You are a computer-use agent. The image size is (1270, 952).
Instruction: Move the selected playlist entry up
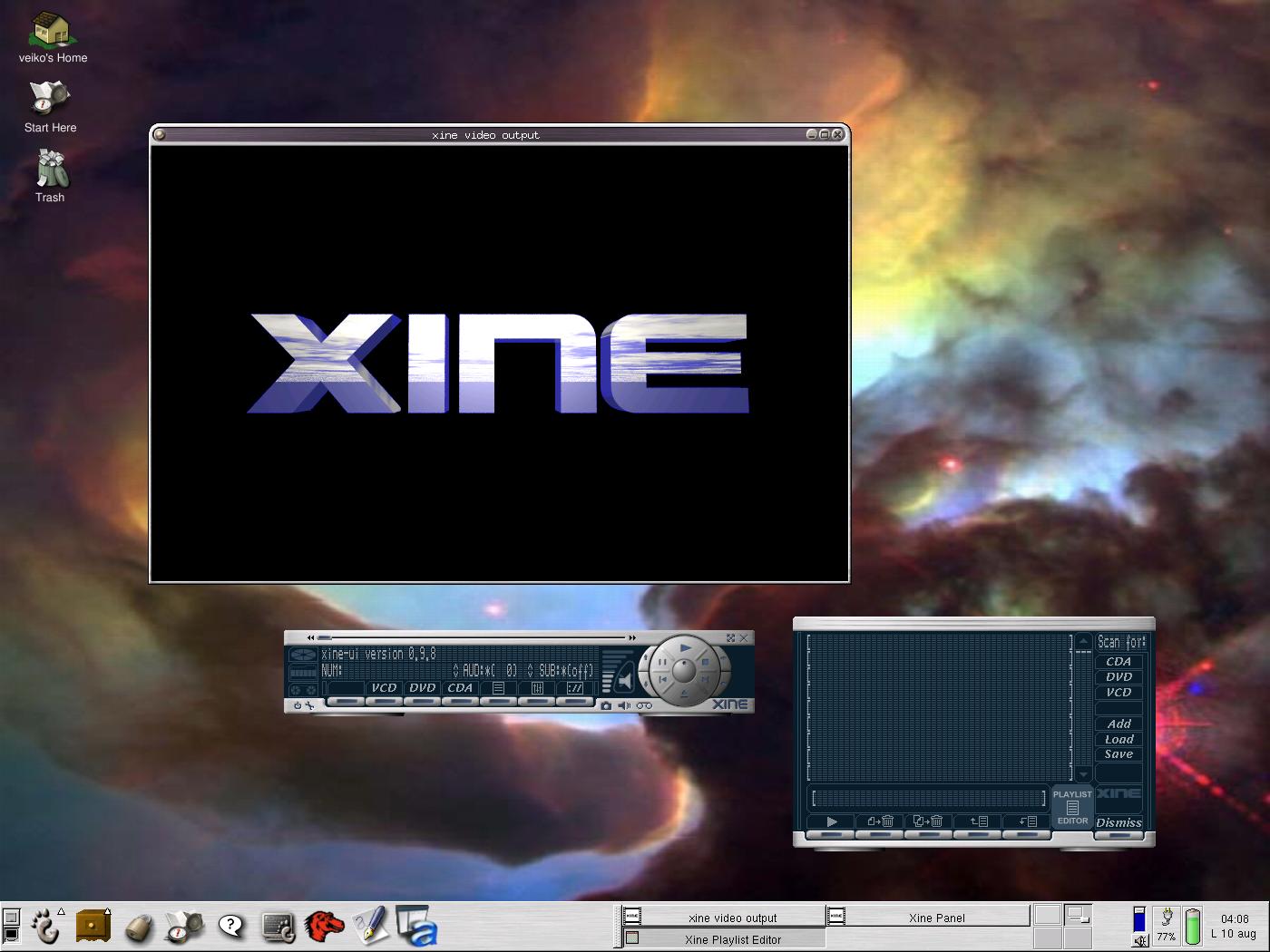pos(978,821)
